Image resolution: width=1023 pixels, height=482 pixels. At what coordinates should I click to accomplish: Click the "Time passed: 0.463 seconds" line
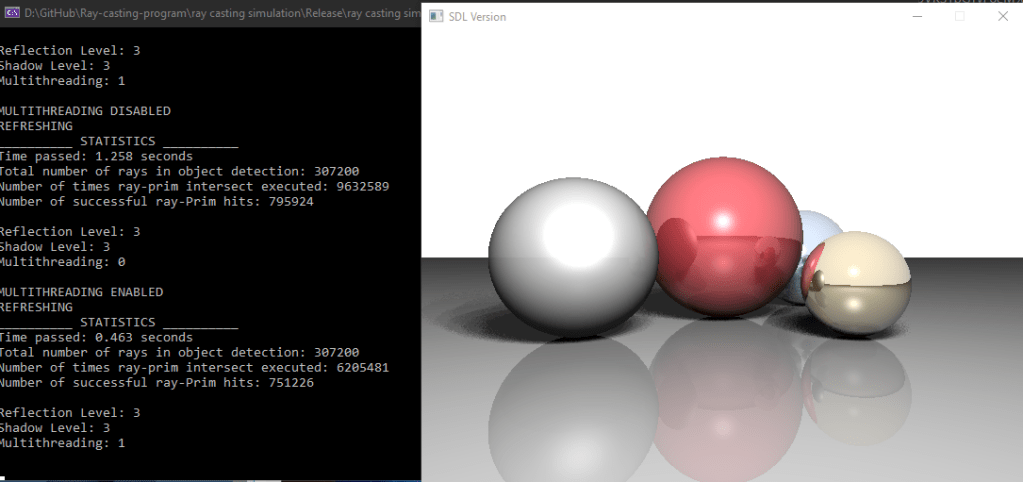tap(96, 338)
